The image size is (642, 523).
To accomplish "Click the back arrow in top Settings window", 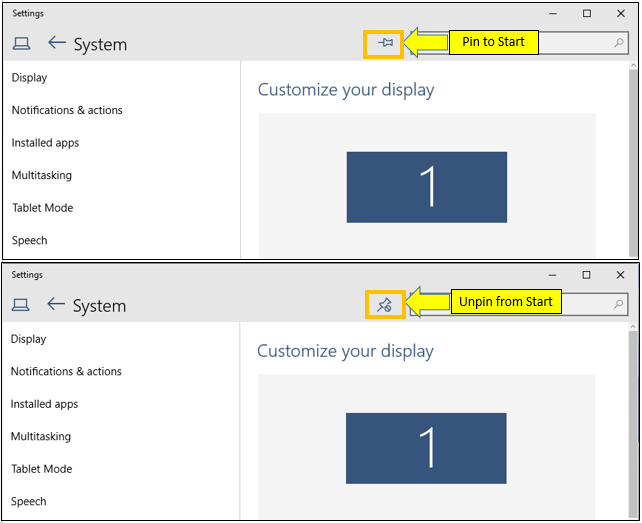I will [57, 42].
